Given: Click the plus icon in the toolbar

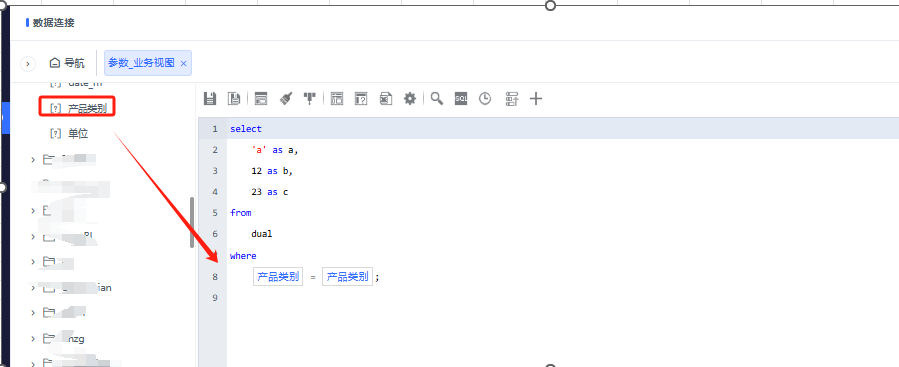Looking at the screenshot, I should (x=536, y=99).
